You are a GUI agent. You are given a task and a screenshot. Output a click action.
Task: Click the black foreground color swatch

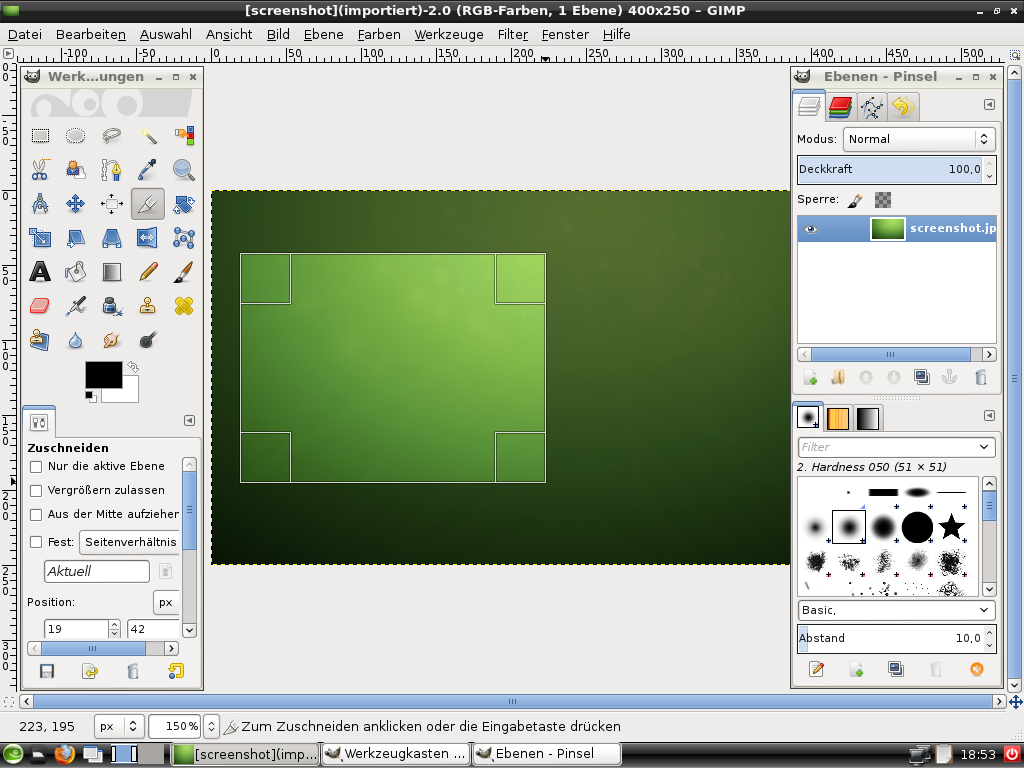click(103, 374)
